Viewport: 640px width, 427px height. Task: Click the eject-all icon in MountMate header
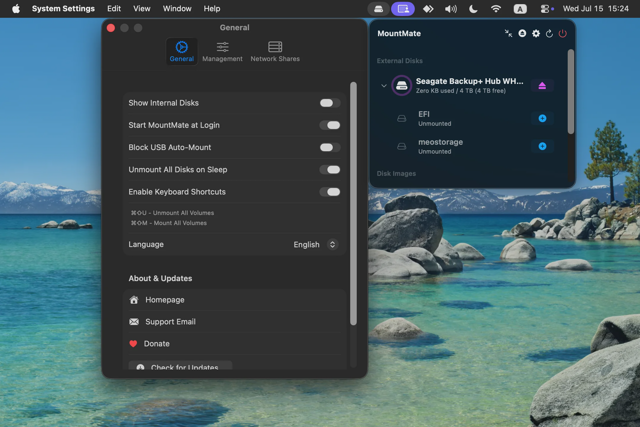click(x=522, y=33)
